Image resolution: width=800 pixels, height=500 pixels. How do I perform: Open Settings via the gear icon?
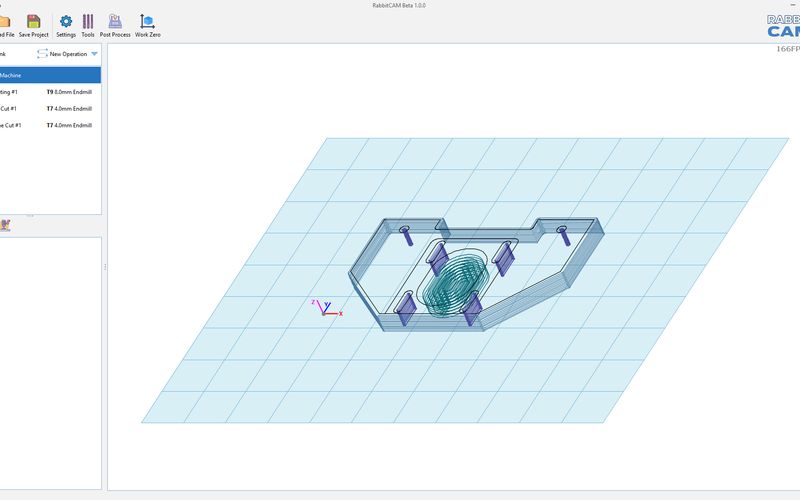coord(66,21)
